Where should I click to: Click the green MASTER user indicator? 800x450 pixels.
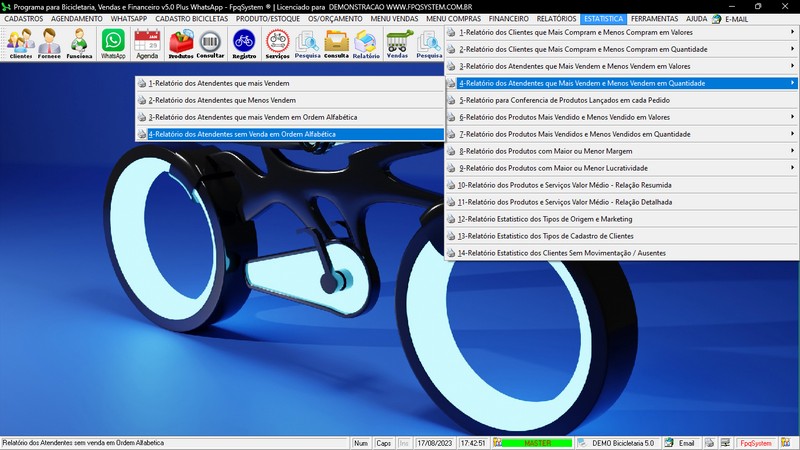[537, 443]
